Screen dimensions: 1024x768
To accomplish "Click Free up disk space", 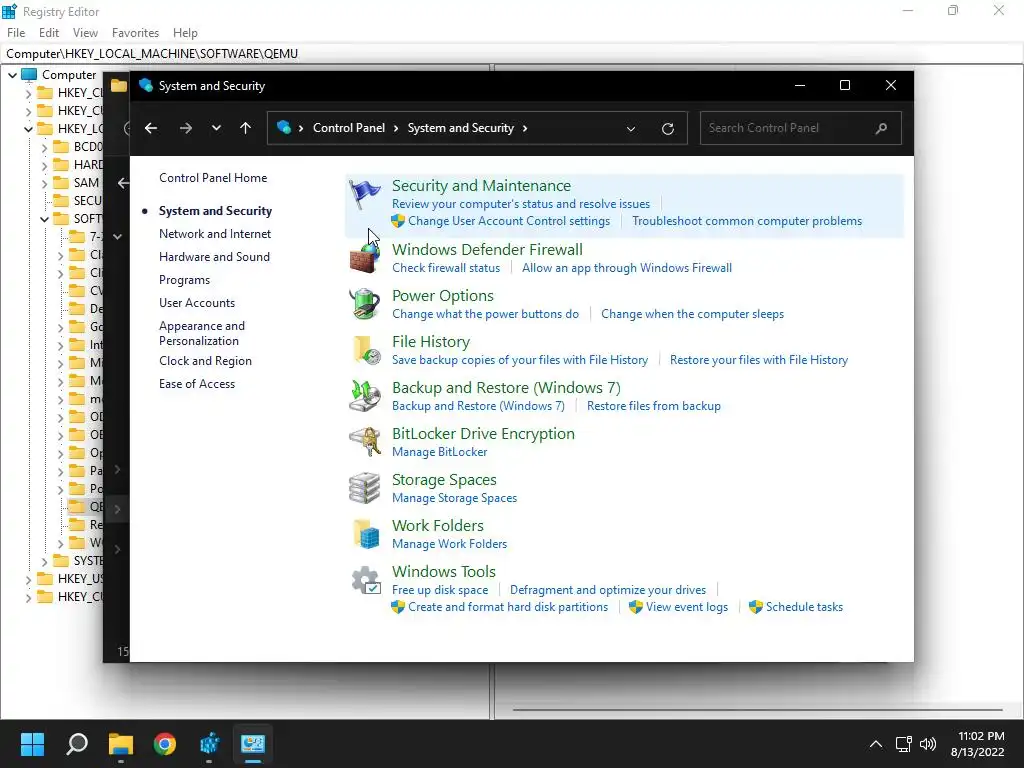I will point(440,590).
